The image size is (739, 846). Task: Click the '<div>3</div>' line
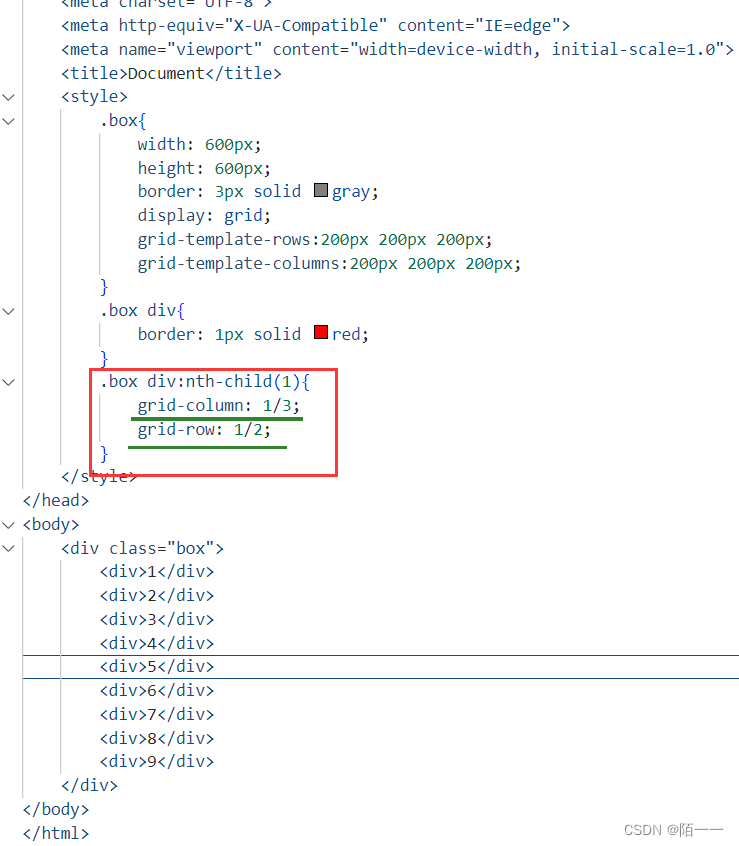[x=157, y=619]
